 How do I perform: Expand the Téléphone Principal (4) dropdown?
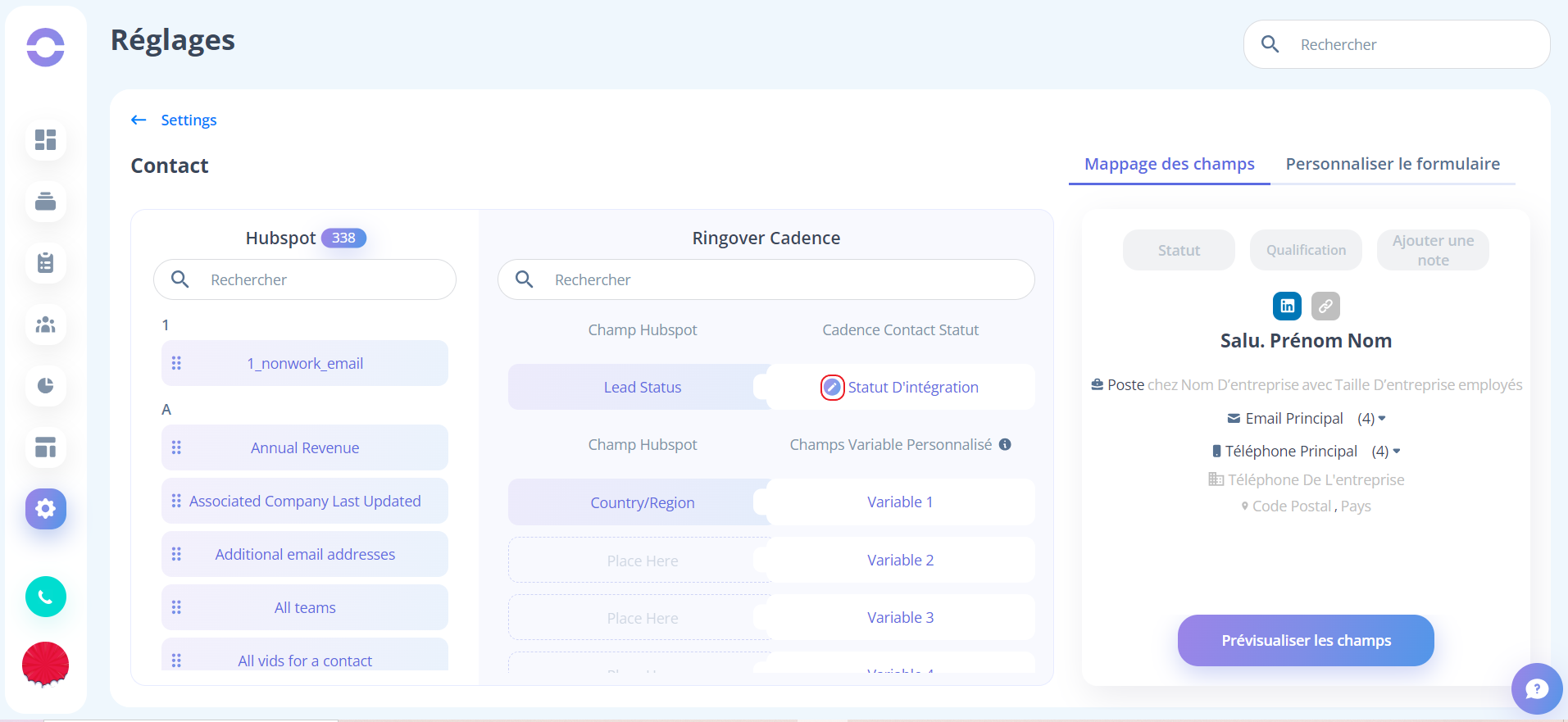pyautogui.click(x=1397, y=451)
